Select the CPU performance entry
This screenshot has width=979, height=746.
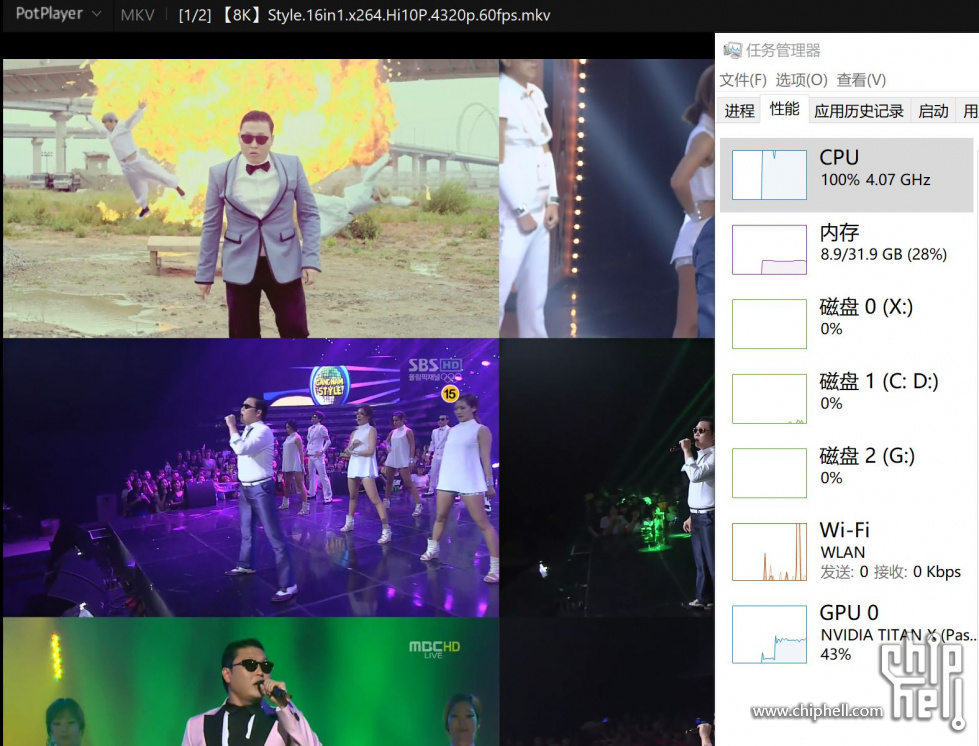point(846,175)
